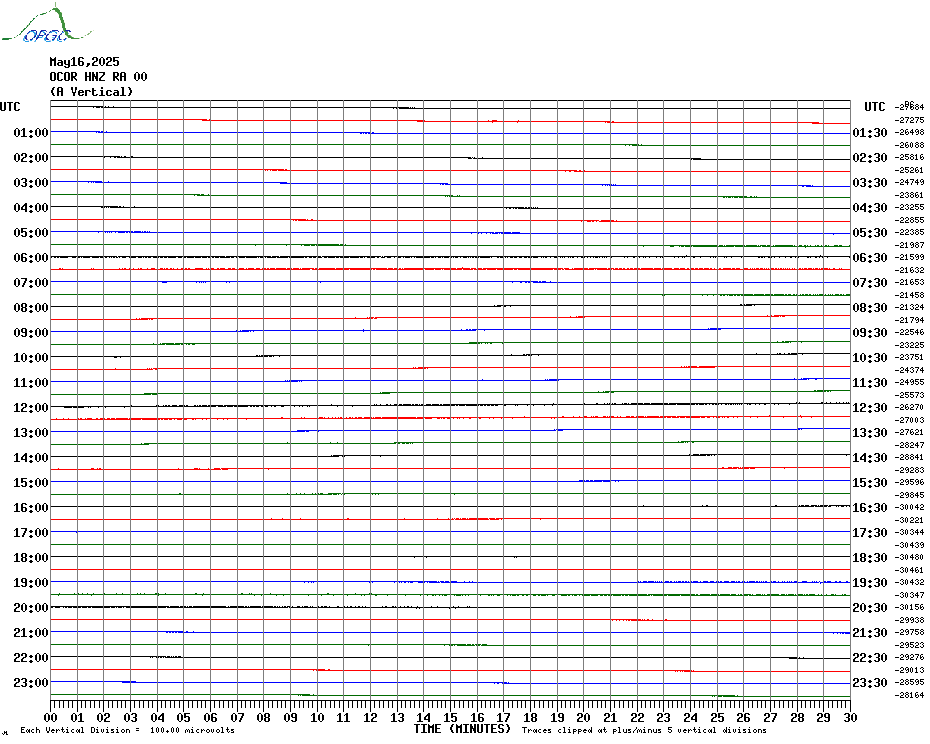930x744 pixels.
Task: Click the "19:00" left time label
Action: click(x=31, y=583)
